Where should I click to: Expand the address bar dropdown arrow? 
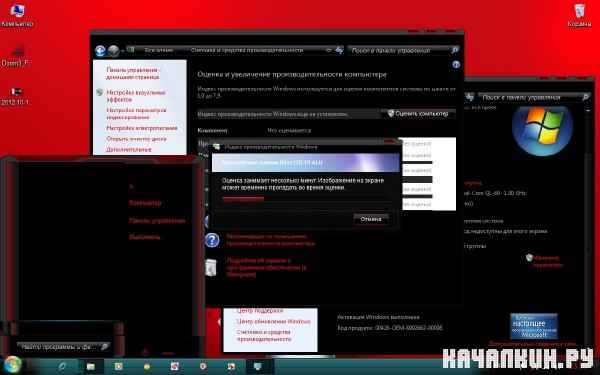point(329,50)
